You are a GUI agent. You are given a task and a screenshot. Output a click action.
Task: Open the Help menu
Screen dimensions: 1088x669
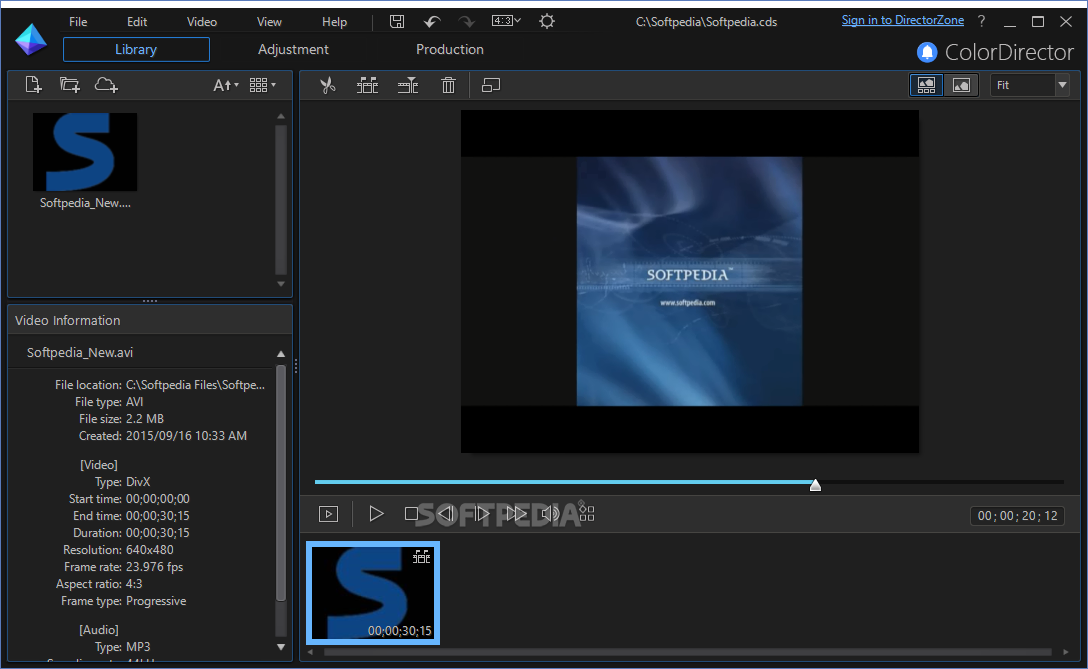pyautogui.click(x=334, y=22)
